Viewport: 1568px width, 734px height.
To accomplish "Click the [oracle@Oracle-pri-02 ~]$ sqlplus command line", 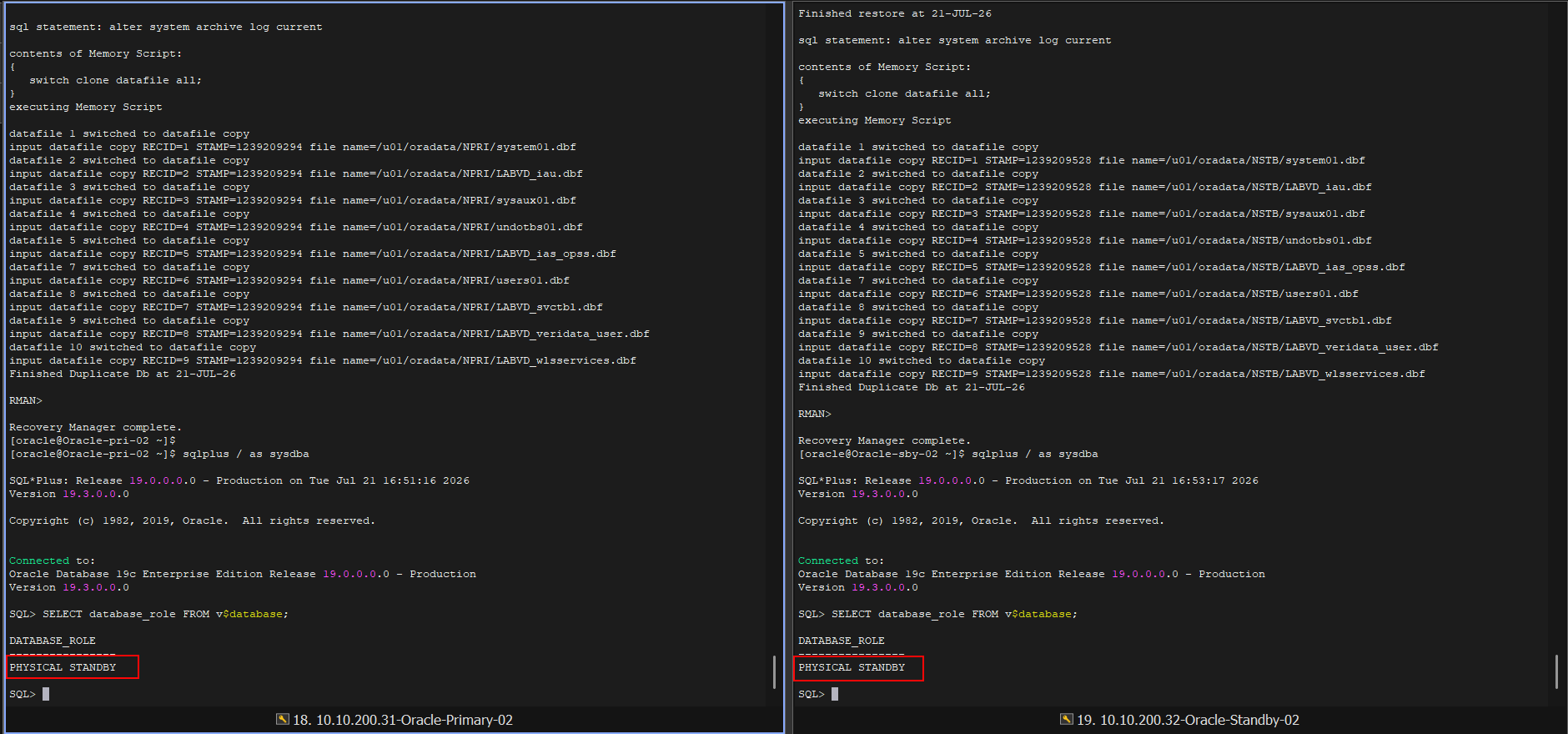I will click(x=159, y=454).
